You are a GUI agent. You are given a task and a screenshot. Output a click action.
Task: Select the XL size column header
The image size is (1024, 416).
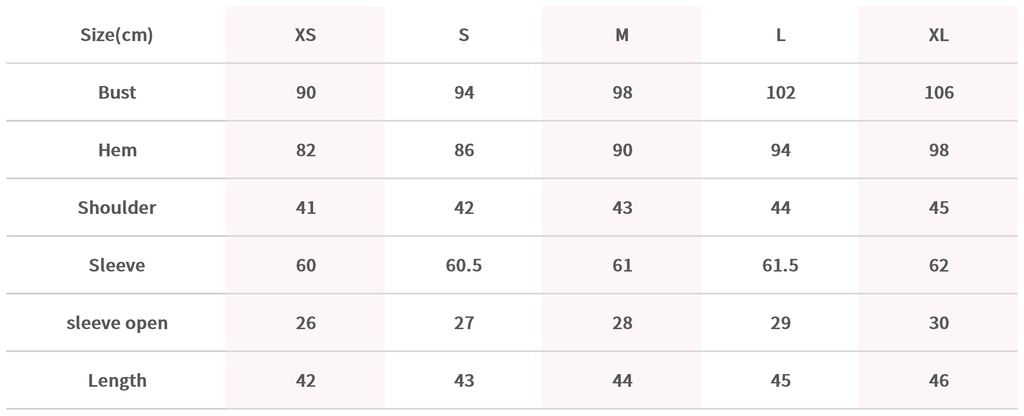(x=939, y=35)
